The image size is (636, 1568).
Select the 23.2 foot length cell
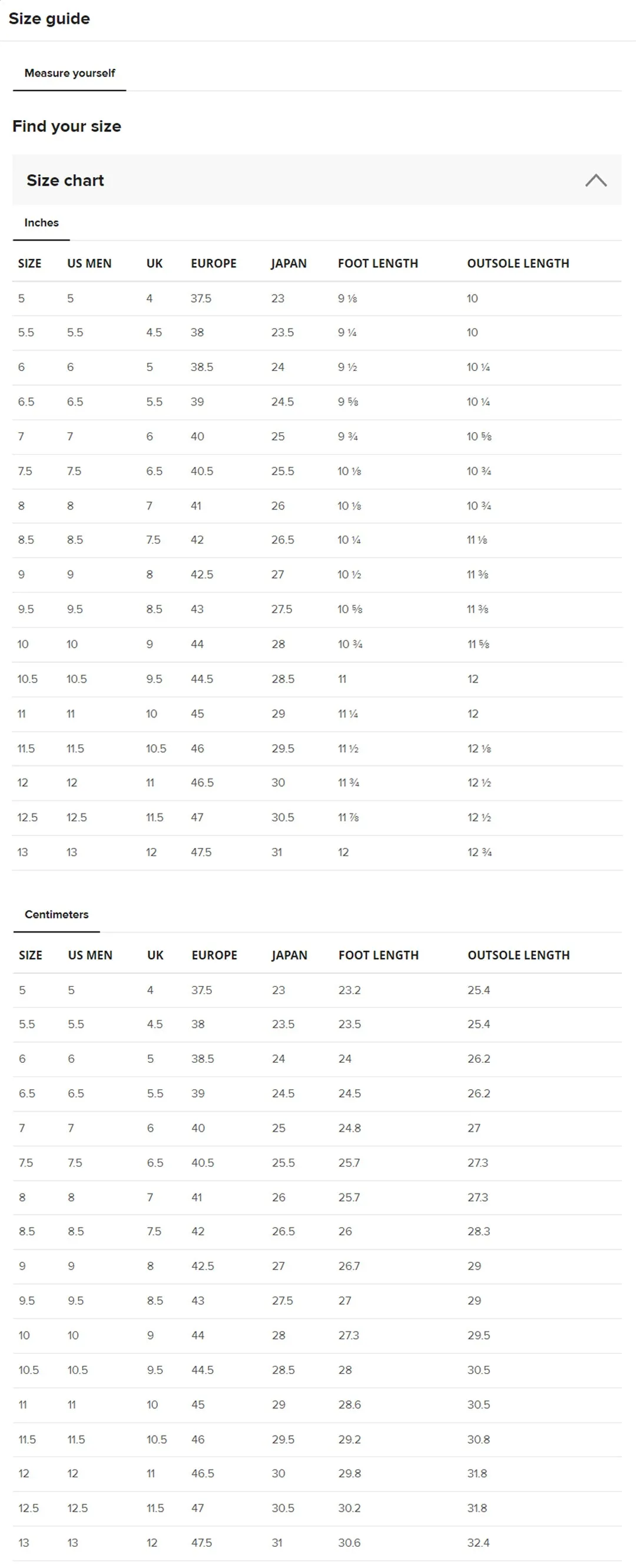coord(349,990)
